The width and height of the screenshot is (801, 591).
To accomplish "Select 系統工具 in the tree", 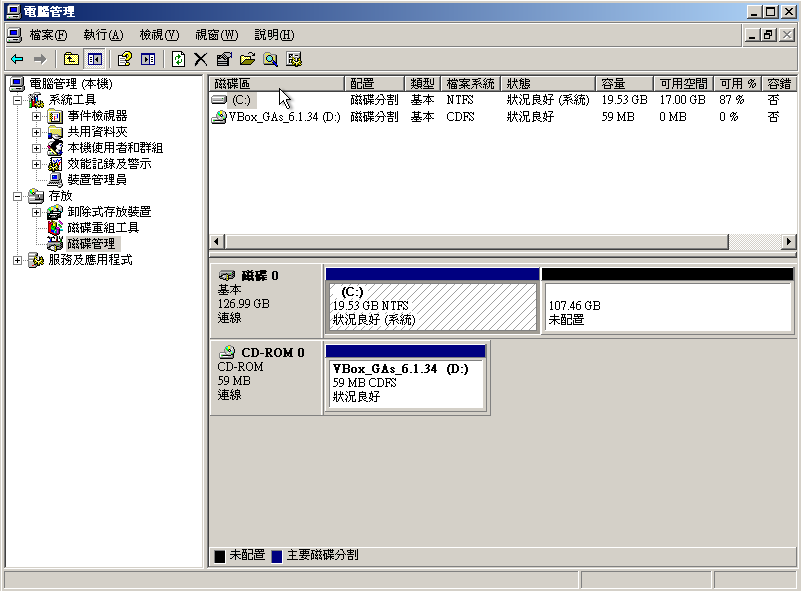I will 72,100.
